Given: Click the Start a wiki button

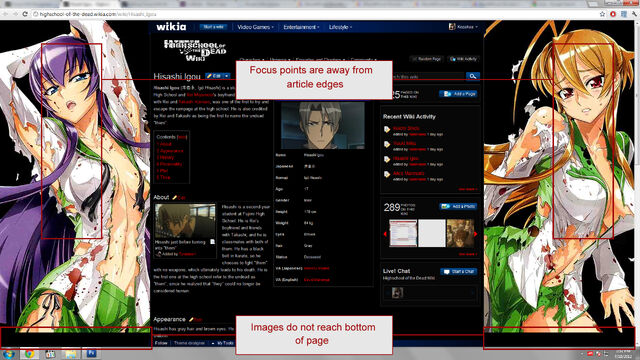Looking at the screenshot, I should click(x=213, y=27).
